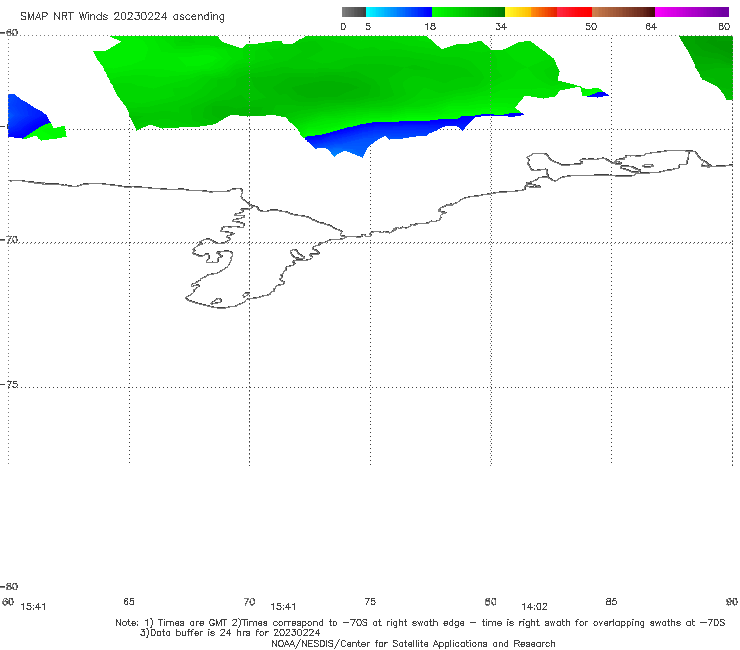Click the brown segment of the color bar
740x650 pixels.
(623, 12)
